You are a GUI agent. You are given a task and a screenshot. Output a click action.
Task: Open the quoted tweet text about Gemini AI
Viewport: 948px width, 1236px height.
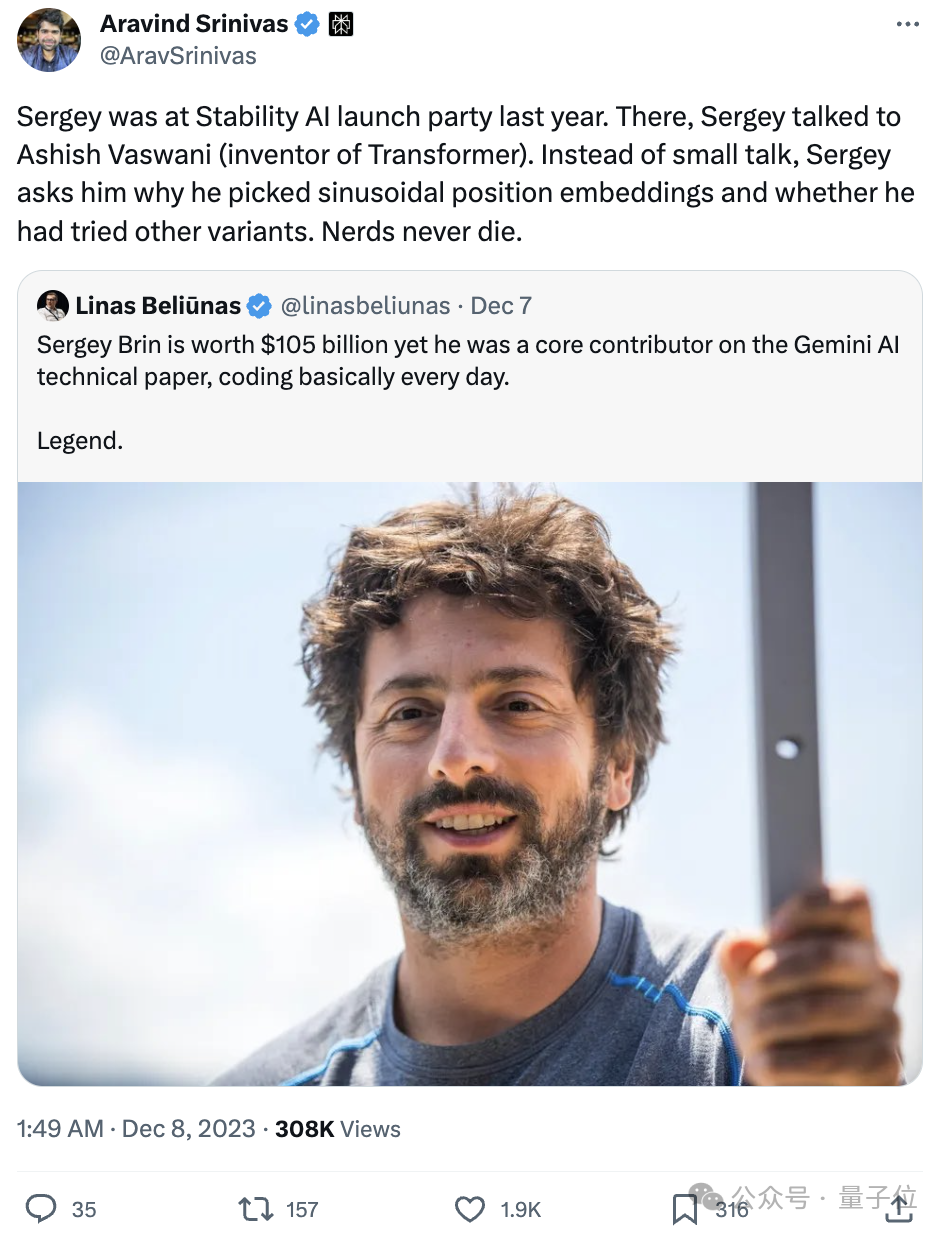click(468, 392)
